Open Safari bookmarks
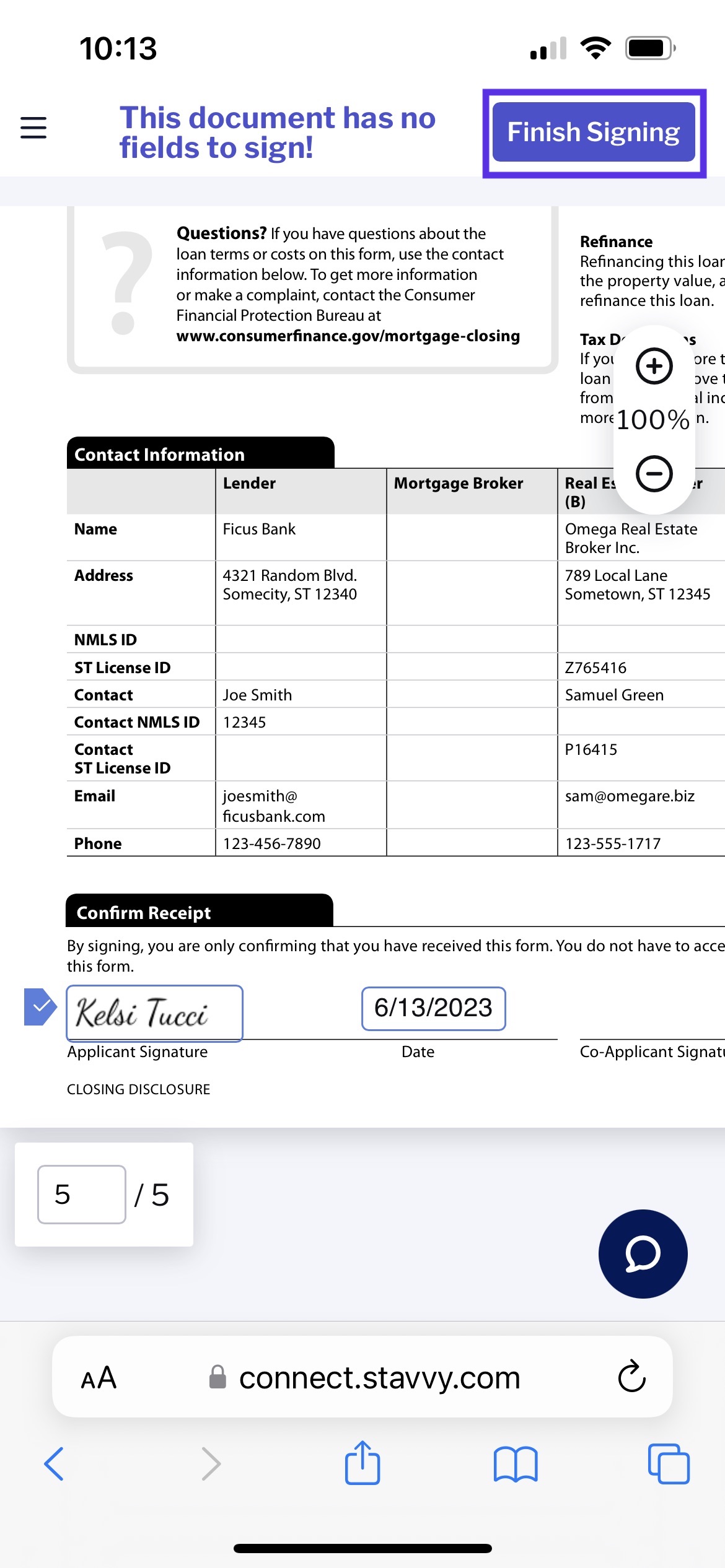The height and width of the screenshot is (1568, 725). [x=516, y=1465]
